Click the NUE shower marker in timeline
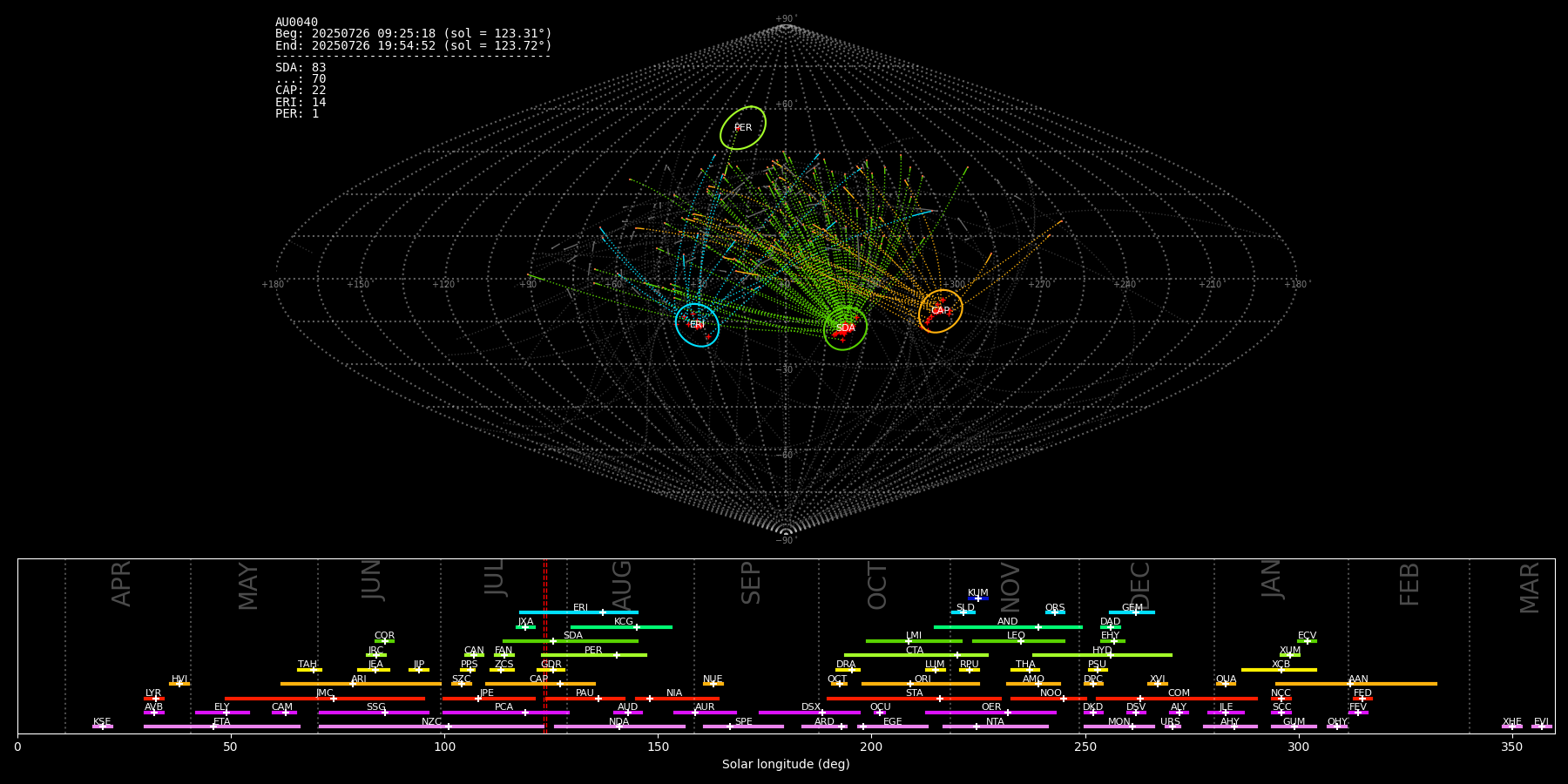 coord(713,684)
